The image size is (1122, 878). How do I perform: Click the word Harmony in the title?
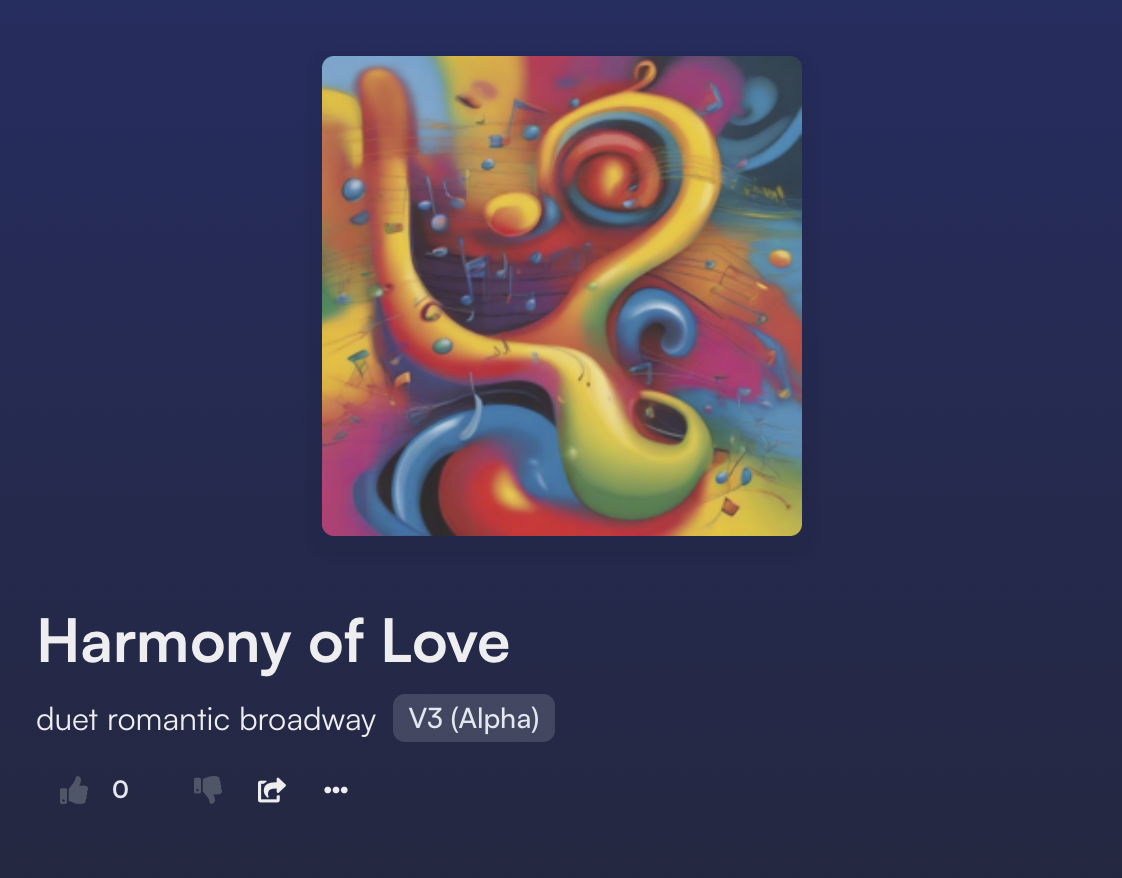click(x=164, y=643)
